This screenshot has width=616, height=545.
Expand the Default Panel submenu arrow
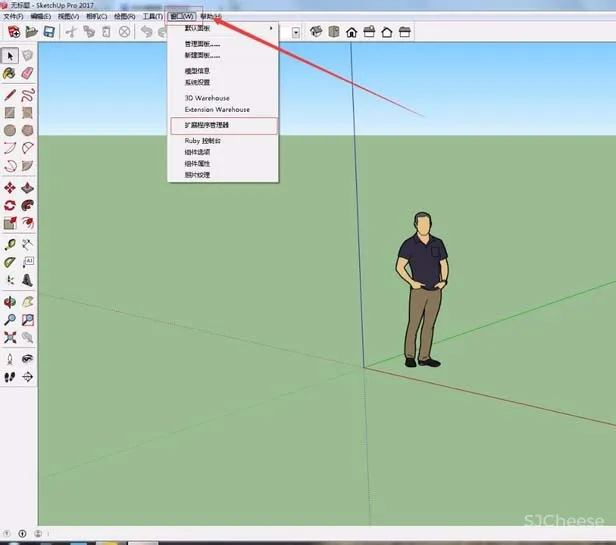point(271,28)
